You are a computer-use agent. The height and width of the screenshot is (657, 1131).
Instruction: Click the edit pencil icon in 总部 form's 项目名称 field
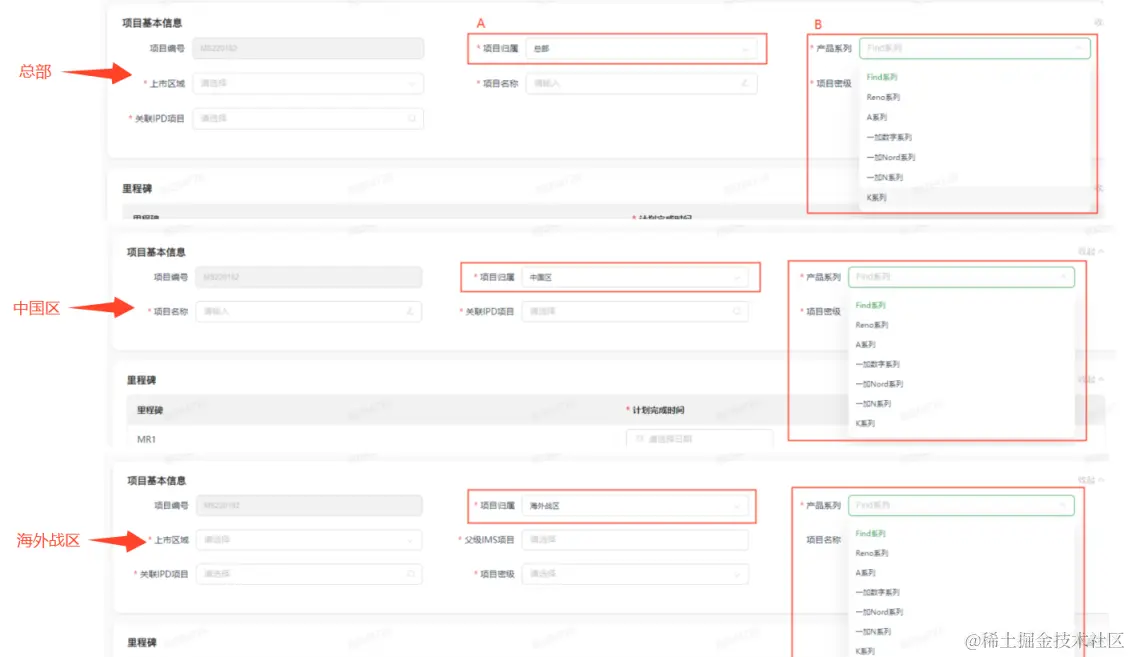point(744,83)
